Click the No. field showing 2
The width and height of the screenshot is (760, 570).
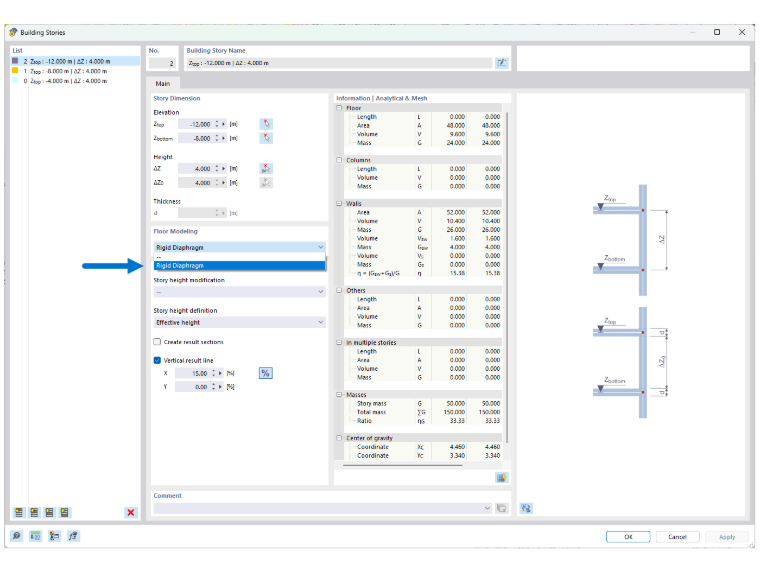[162, 63]
